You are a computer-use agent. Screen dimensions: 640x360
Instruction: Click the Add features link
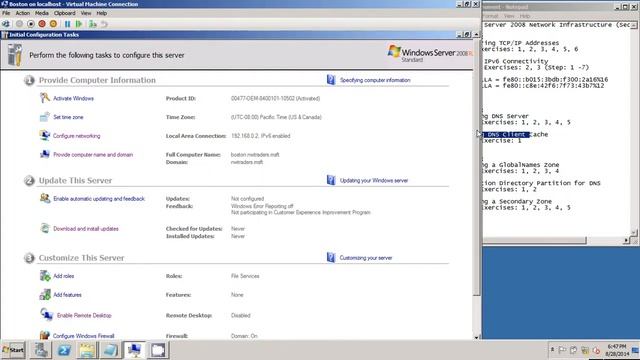click(x=67, y=295)
